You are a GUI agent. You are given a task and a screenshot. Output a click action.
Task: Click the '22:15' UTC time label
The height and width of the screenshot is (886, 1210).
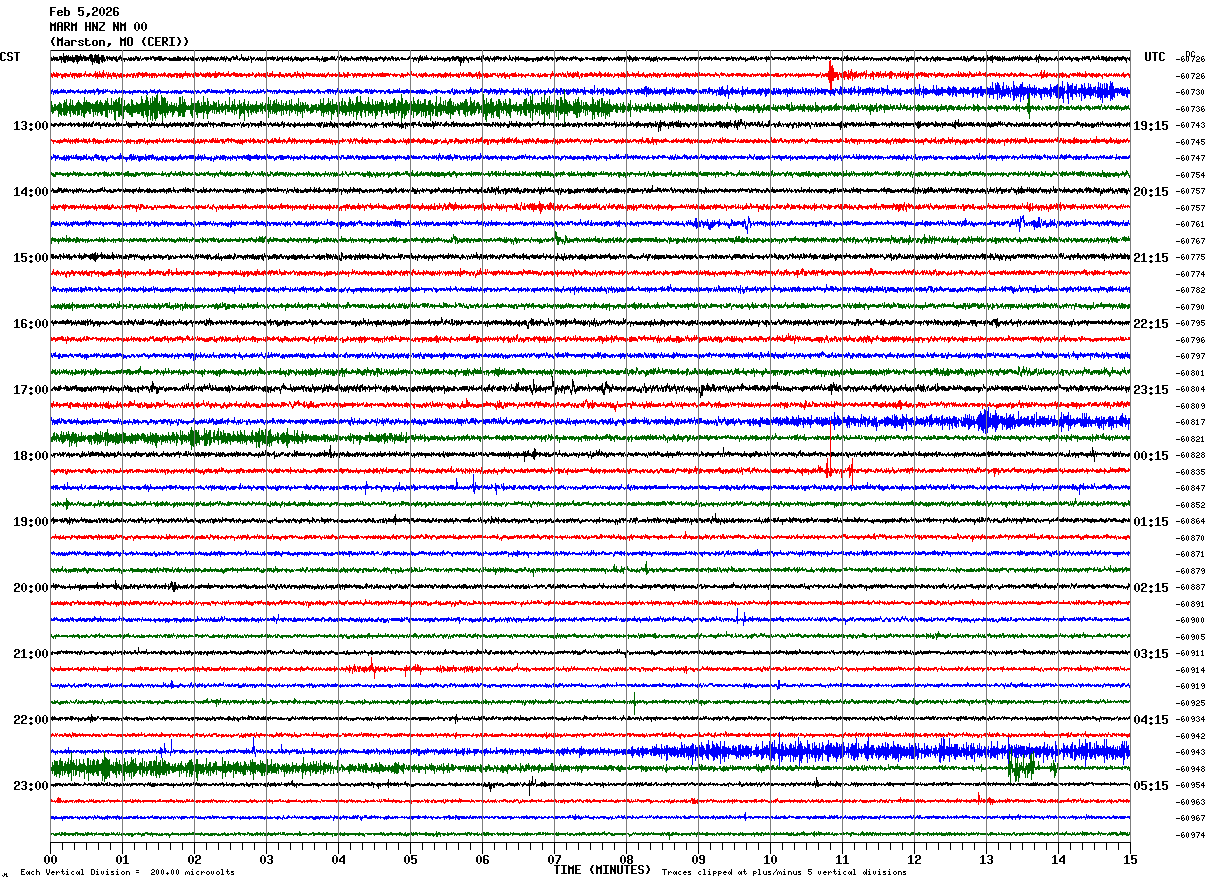click(x=1151, y=324)
